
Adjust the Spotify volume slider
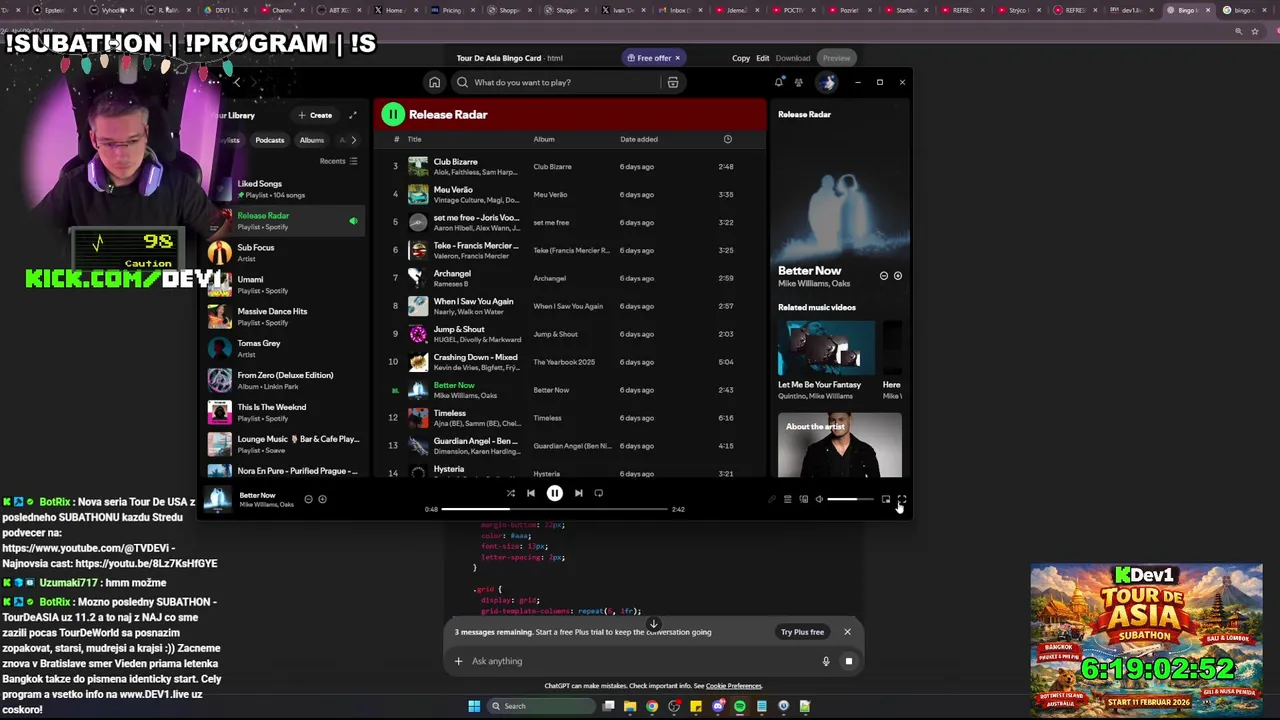tap(849, 499)
